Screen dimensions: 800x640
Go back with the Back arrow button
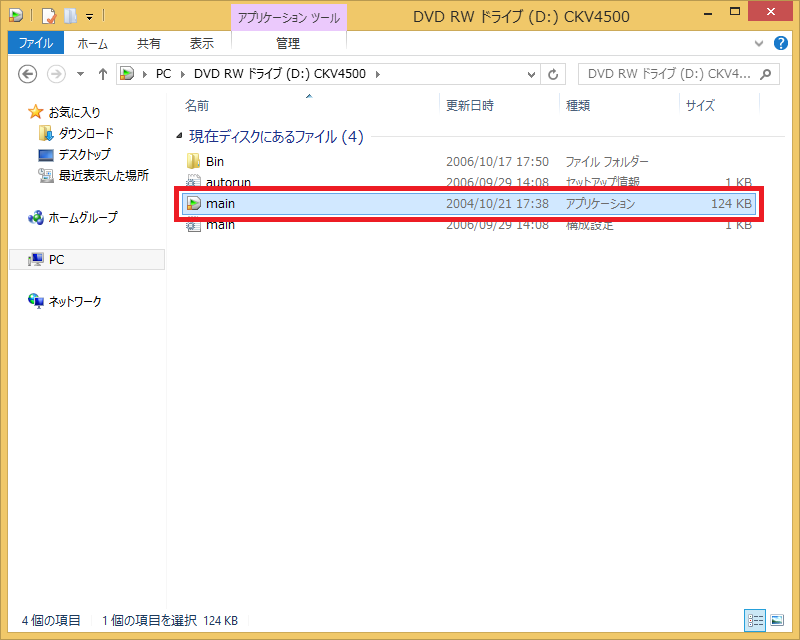click(x=28, y=74)
